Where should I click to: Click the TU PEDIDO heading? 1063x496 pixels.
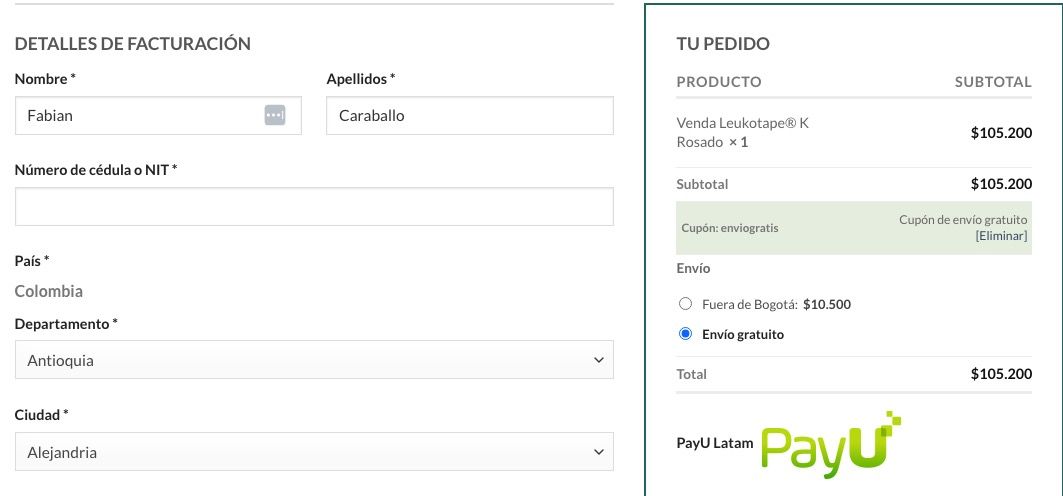(723, 44)
